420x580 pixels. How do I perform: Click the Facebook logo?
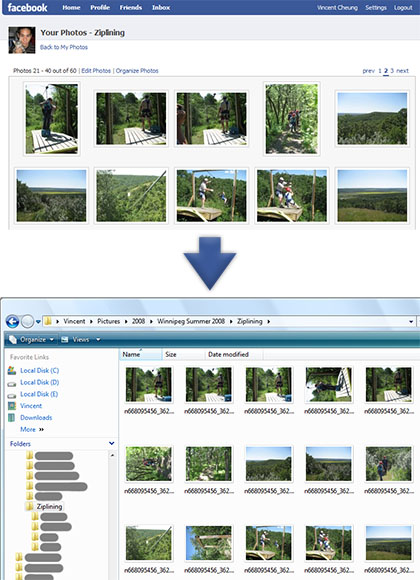pyautogui.click(x=27, y=7)
